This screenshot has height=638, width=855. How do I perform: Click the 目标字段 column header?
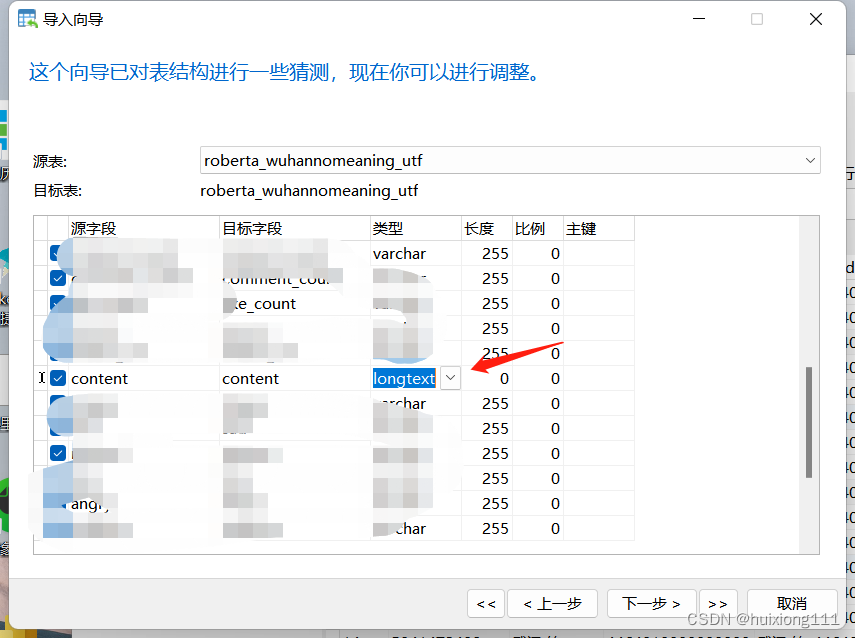click(253, 228)
